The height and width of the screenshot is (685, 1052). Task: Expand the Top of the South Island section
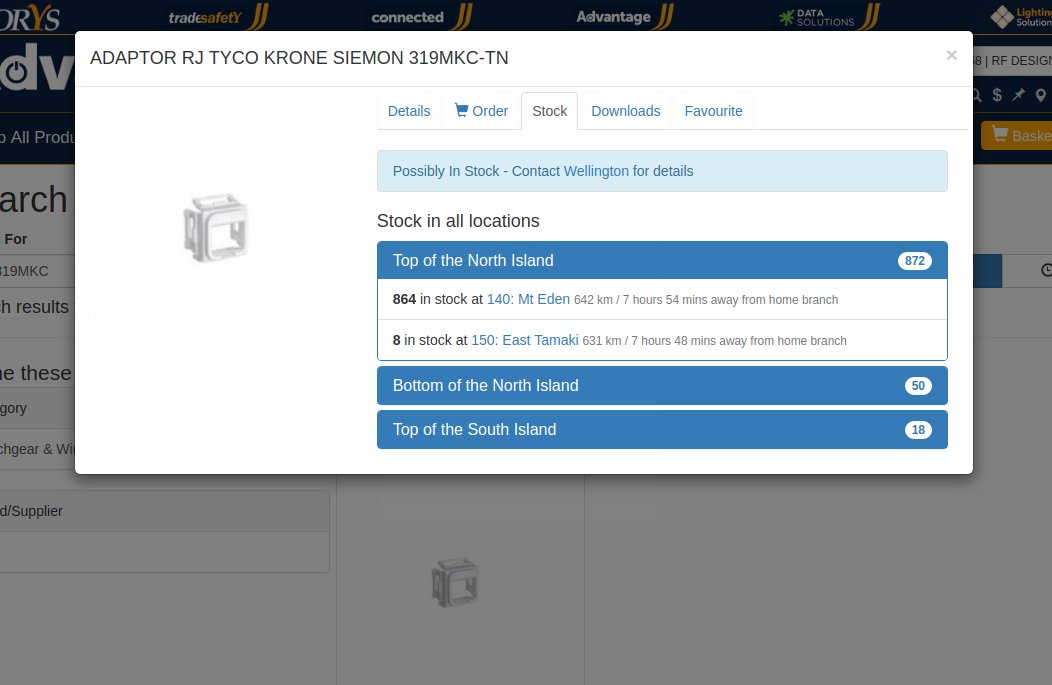tap(662, 429)
